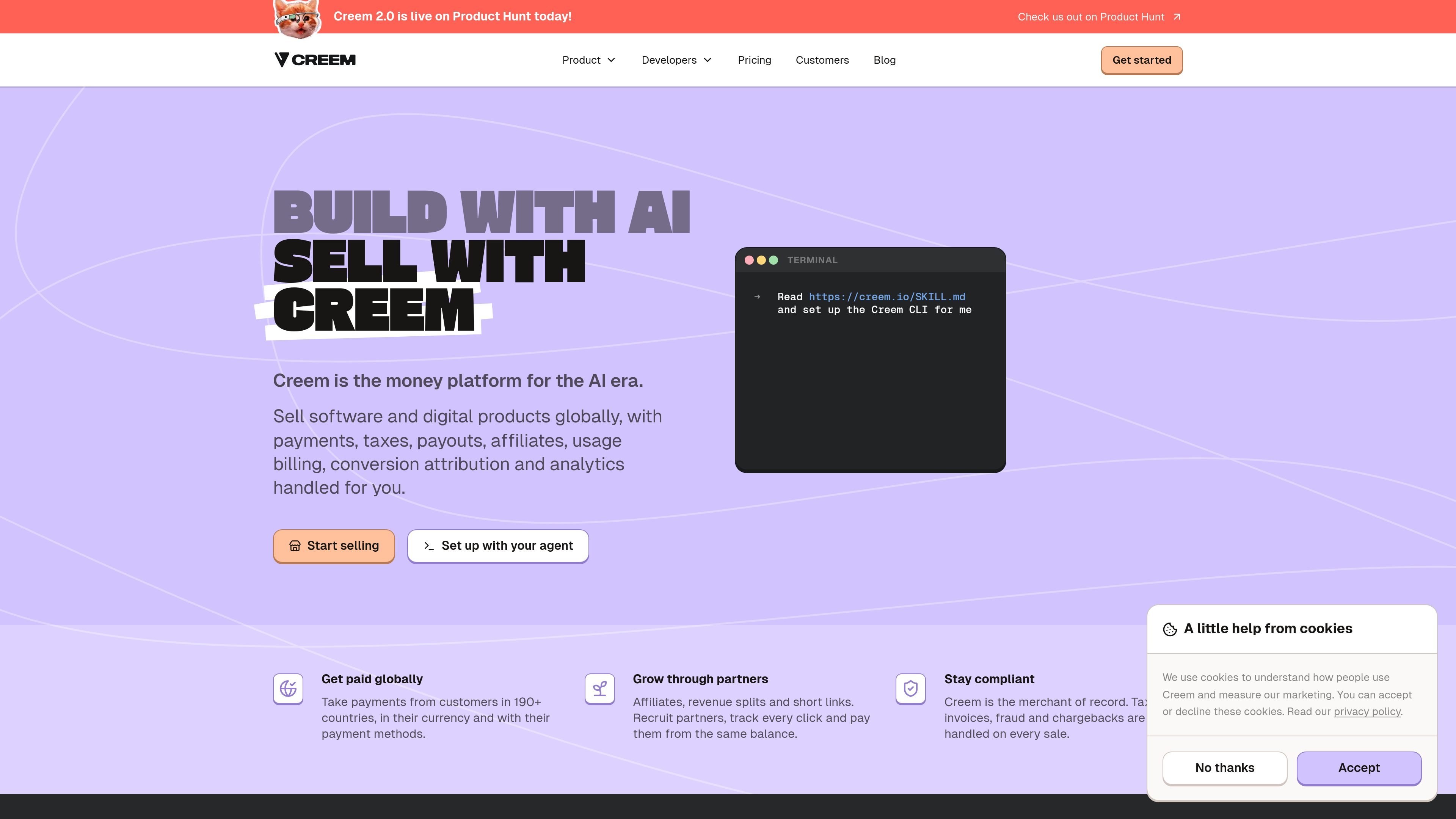Image resolution: width=1456 pixels, height=819 pixels.
Task: Open Check us out on Product Hunt
Action: point(1099,17)
